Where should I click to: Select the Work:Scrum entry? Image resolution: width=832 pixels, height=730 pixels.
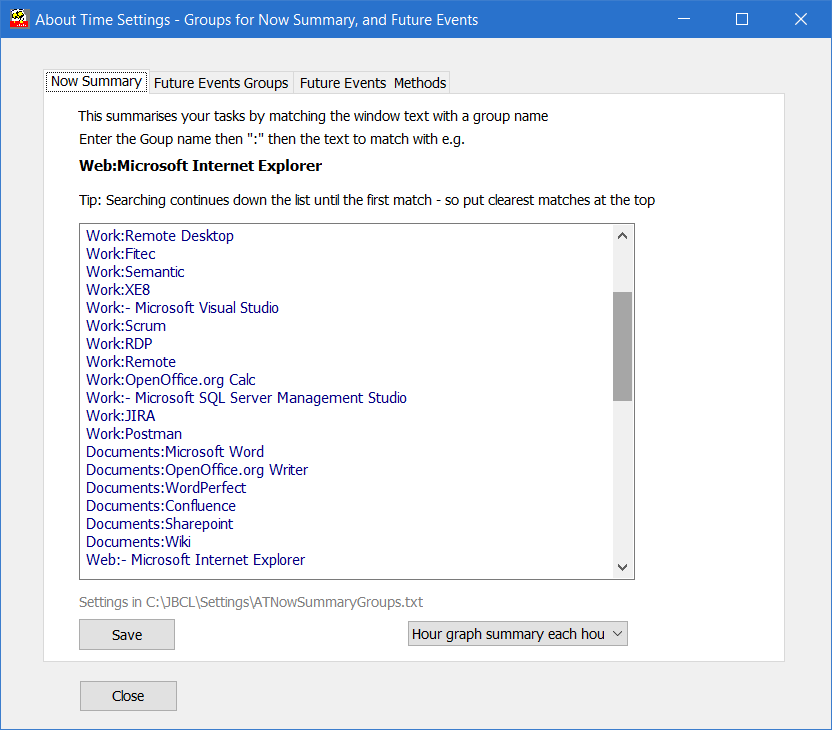125,325
